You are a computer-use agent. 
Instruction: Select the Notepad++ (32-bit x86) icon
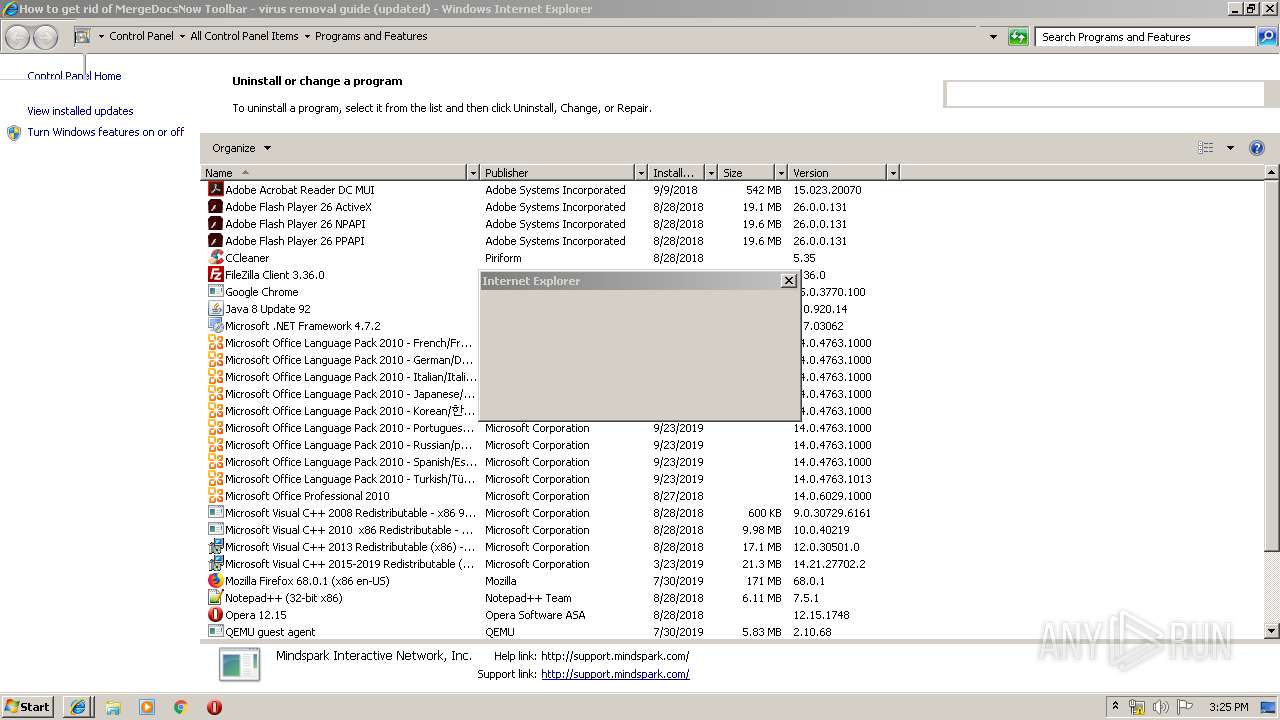point(215,597)
